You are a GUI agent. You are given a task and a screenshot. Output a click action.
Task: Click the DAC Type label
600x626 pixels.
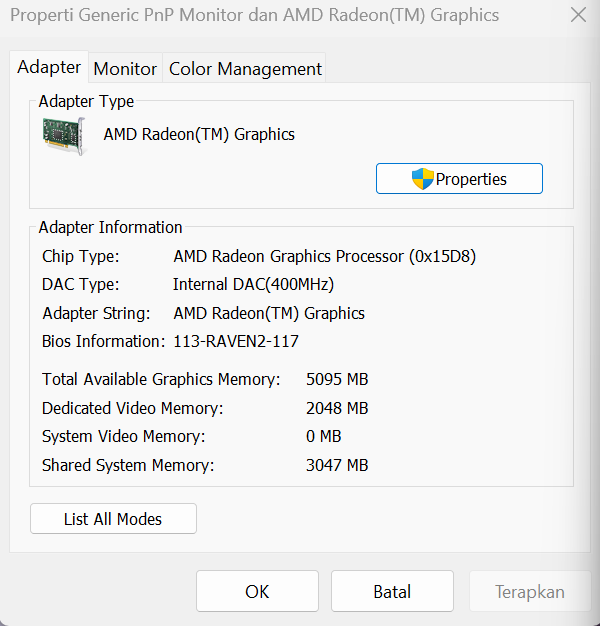click(81, 285)
